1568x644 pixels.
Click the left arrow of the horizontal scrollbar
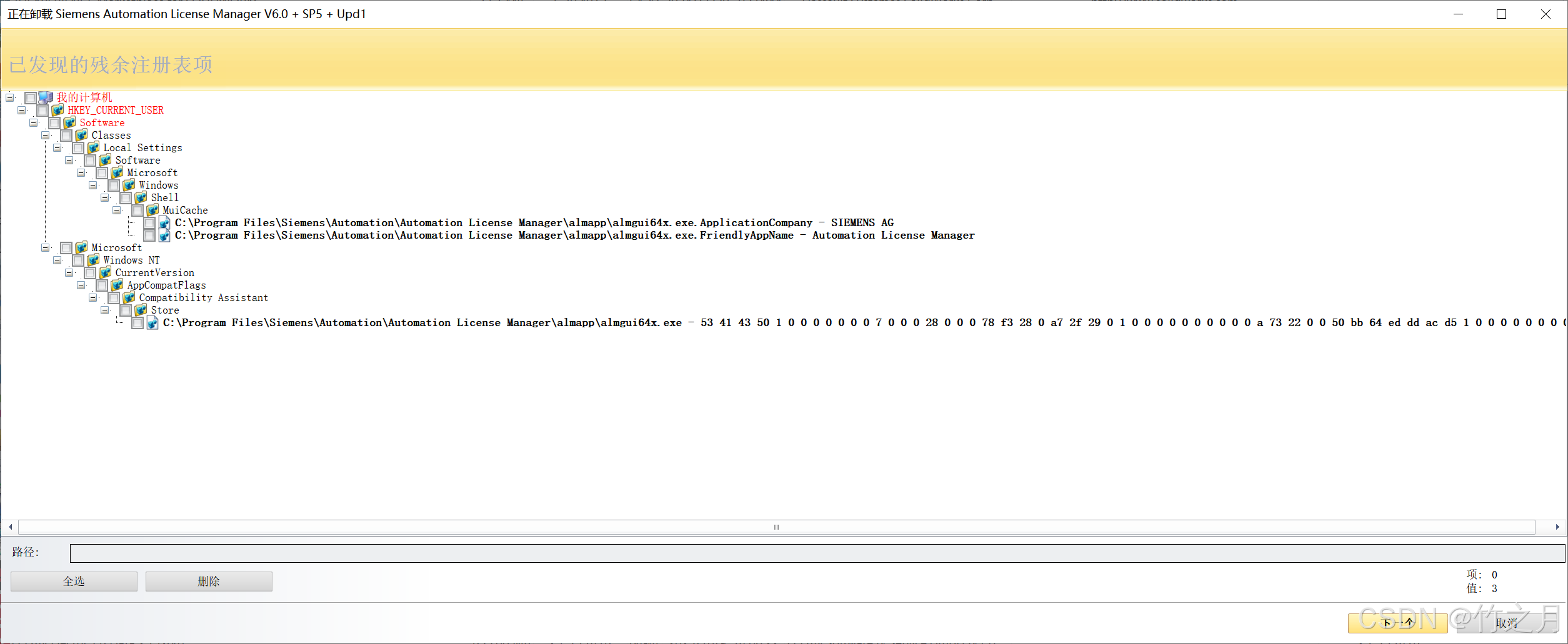click(10, 527)
